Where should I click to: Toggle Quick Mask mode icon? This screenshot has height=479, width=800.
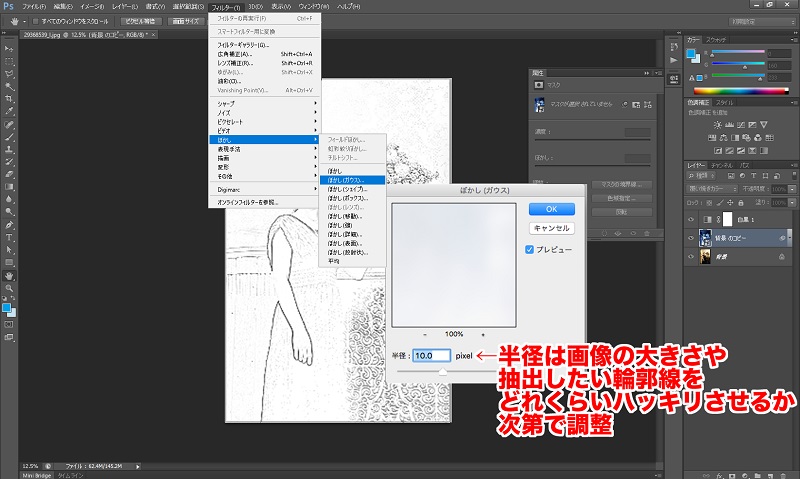(9, 324)
